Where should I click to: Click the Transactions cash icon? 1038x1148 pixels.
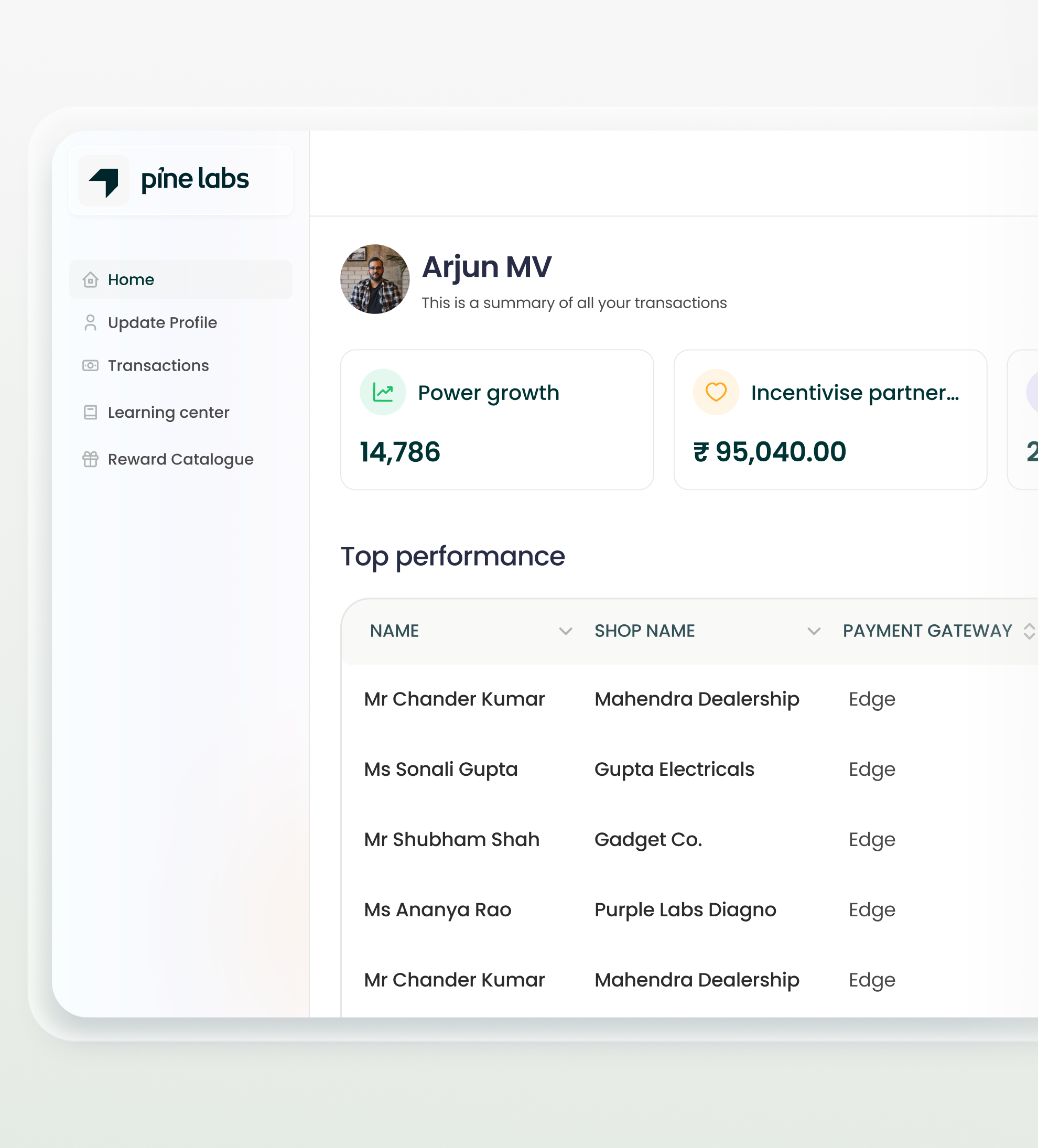(90, 365)
